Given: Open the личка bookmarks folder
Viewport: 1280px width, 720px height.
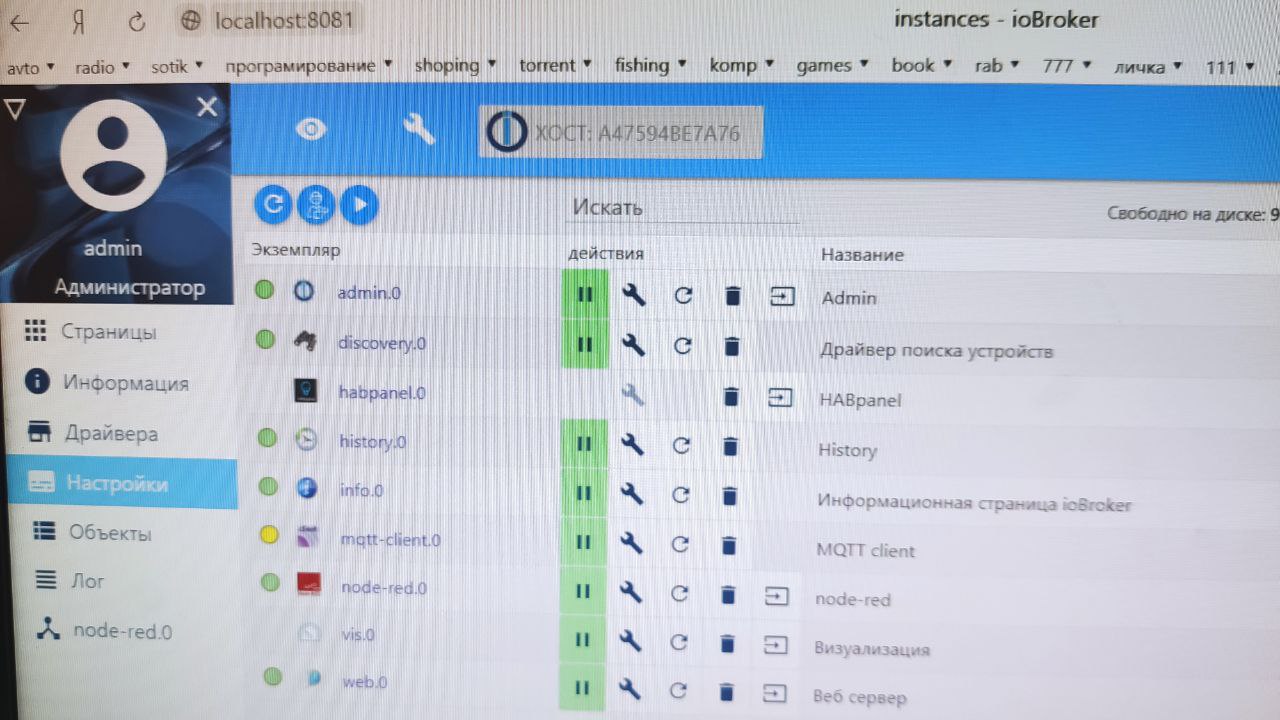Looking at the screenshot, I should tap(1148, 67).
